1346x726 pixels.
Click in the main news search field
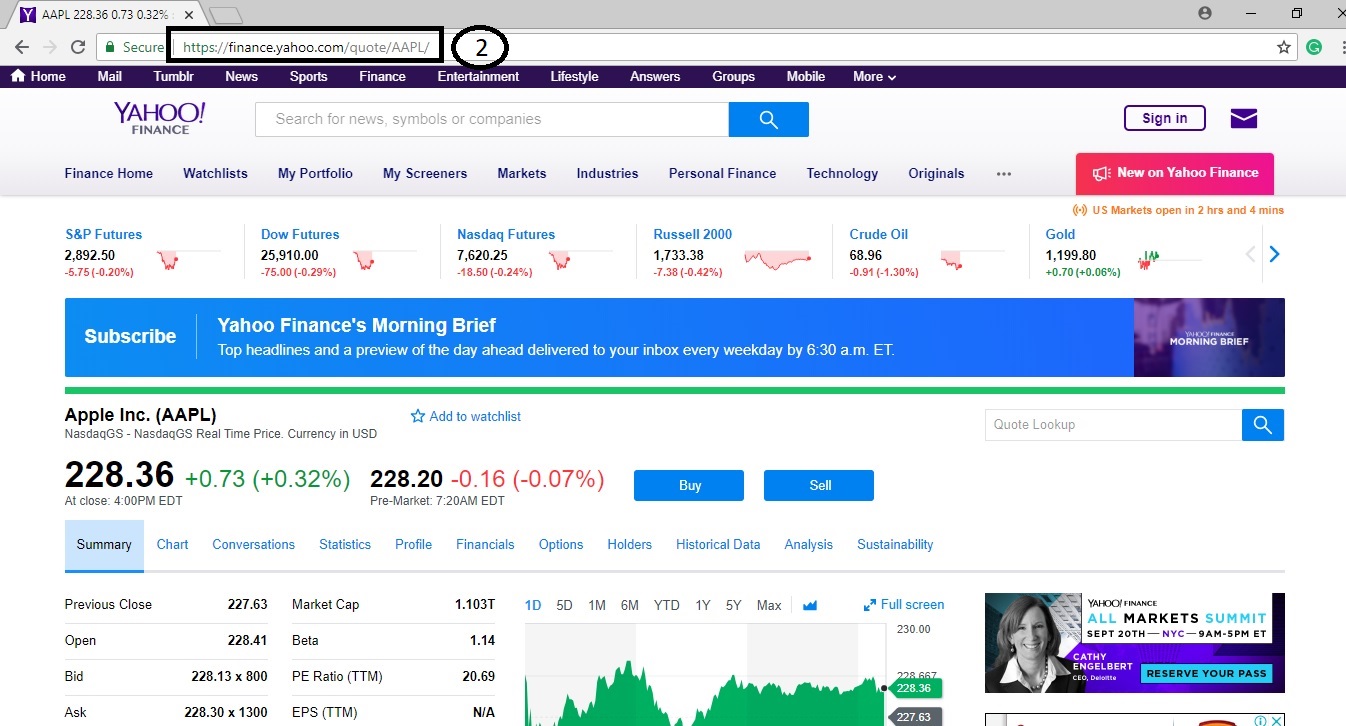tap(492, 119)
